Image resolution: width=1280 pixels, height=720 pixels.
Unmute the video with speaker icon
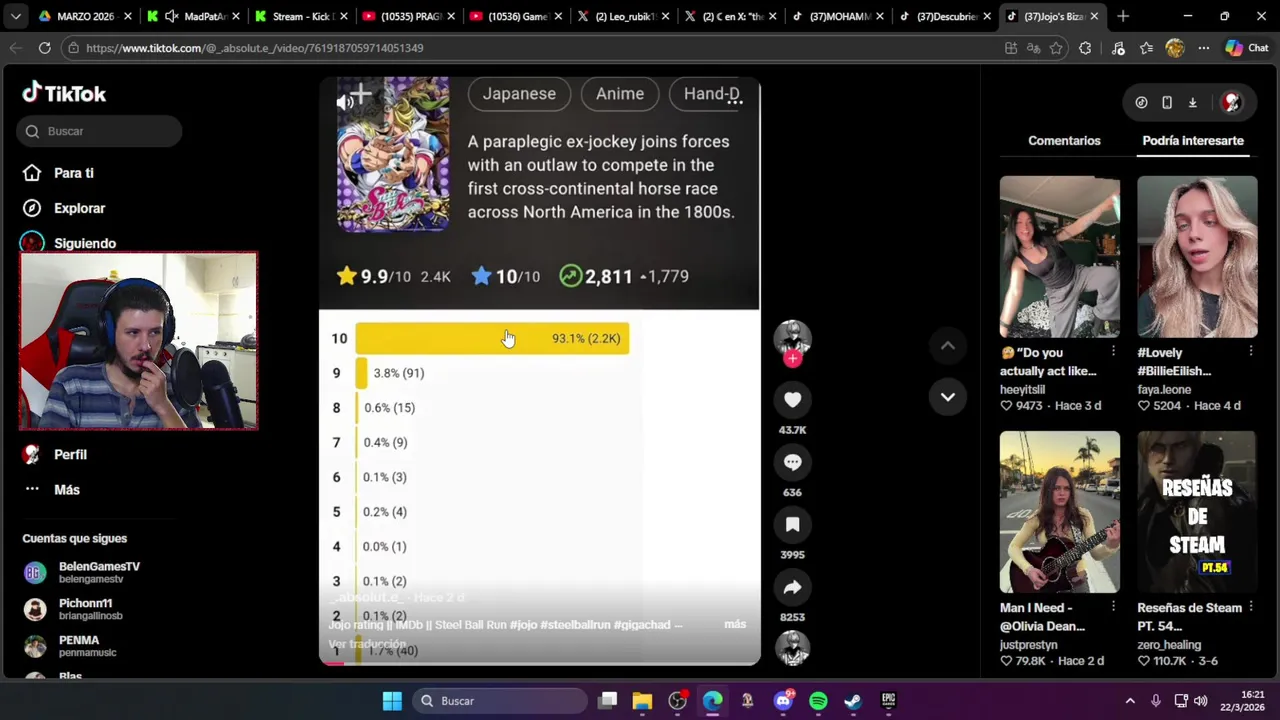coord(345,101)
